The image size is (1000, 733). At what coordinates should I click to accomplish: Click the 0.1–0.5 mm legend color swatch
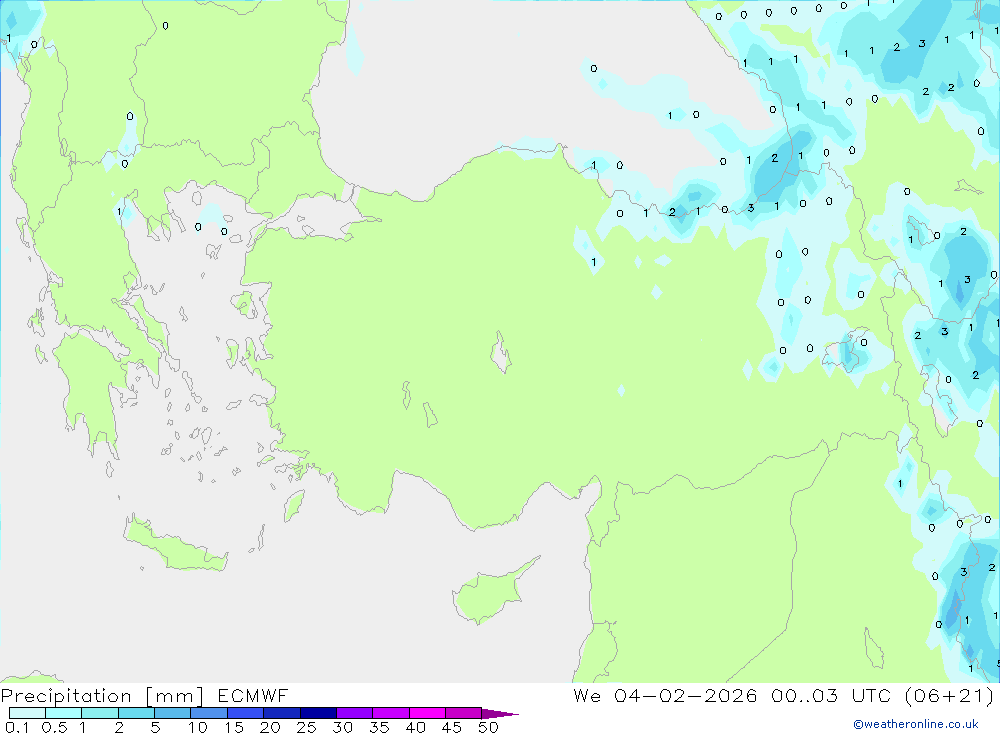pyautogui.click(x=27, y=713)
